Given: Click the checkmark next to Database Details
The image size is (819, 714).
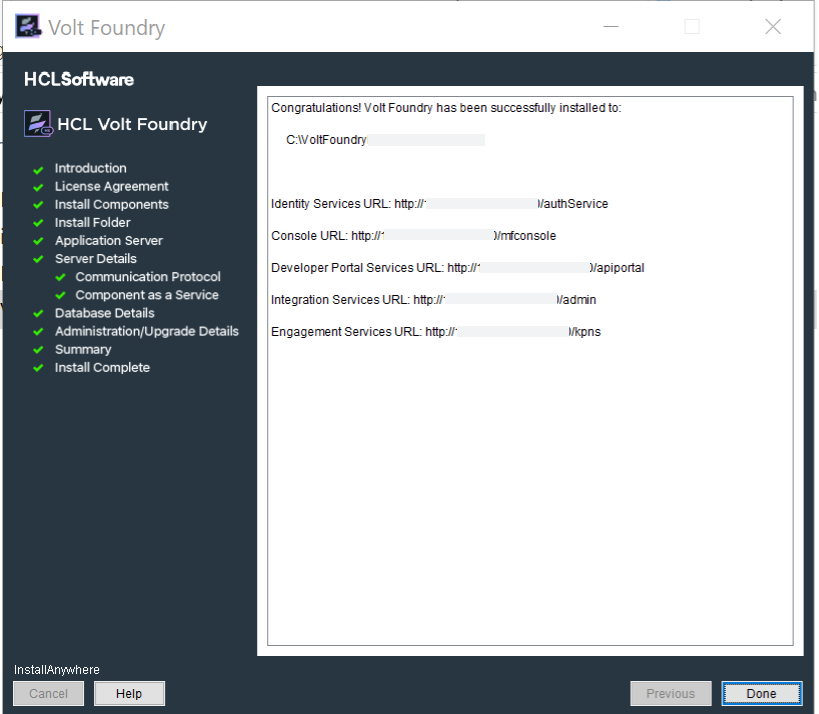Looking at the screenshot, I should click(x=38, y=314).
